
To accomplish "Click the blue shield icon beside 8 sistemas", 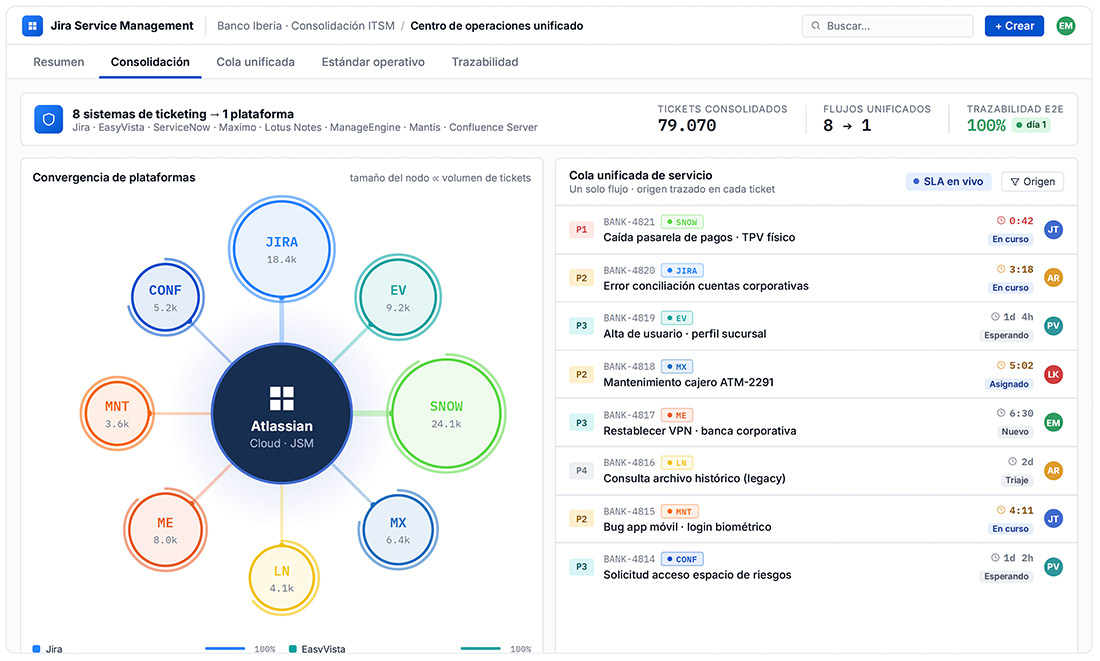I will coord(48,119).
